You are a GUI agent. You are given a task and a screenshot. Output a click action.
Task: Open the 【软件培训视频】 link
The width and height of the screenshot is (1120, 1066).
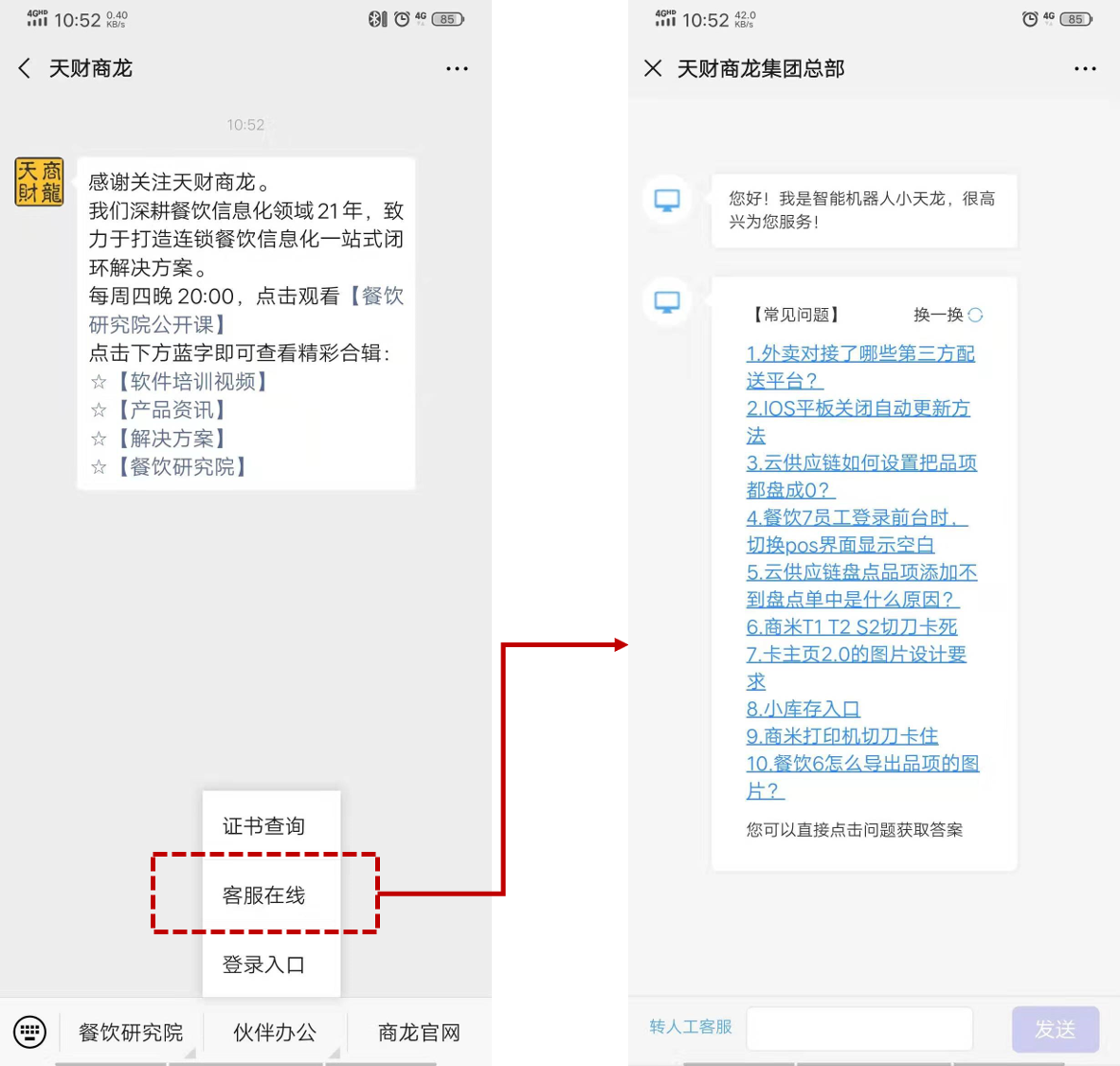click(x=191, y=382)
